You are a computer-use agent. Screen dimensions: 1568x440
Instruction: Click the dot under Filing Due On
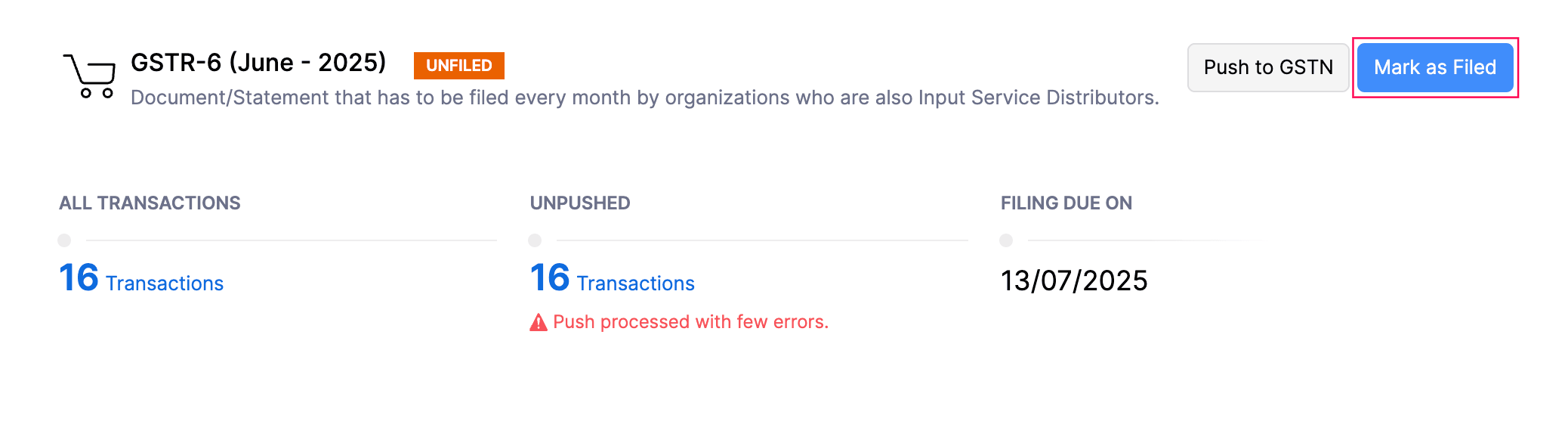tap(1006, 240)
